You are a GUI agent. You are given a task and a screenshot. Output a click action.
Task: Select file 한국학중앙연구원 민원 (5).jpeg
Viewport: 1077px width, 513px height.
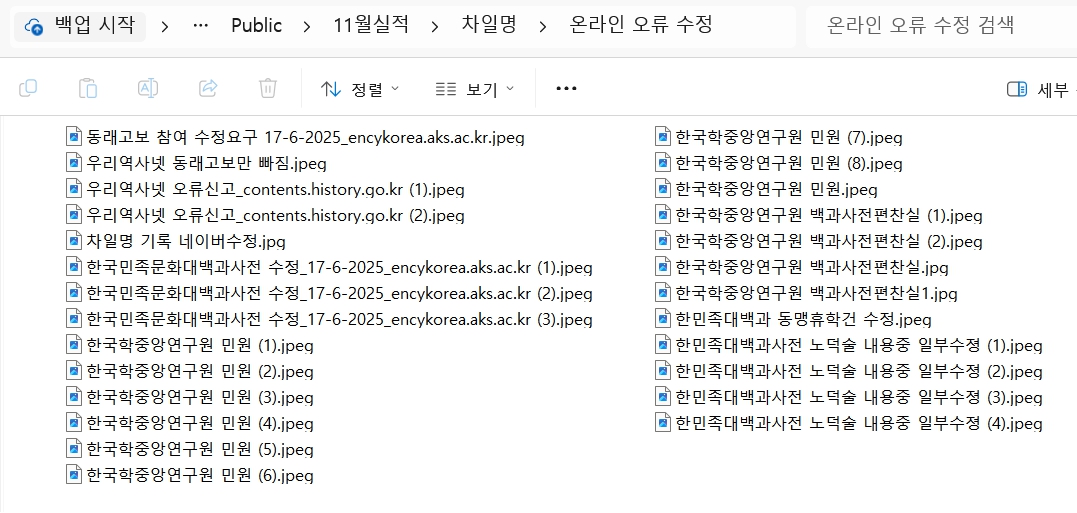[x=190, y=450]
